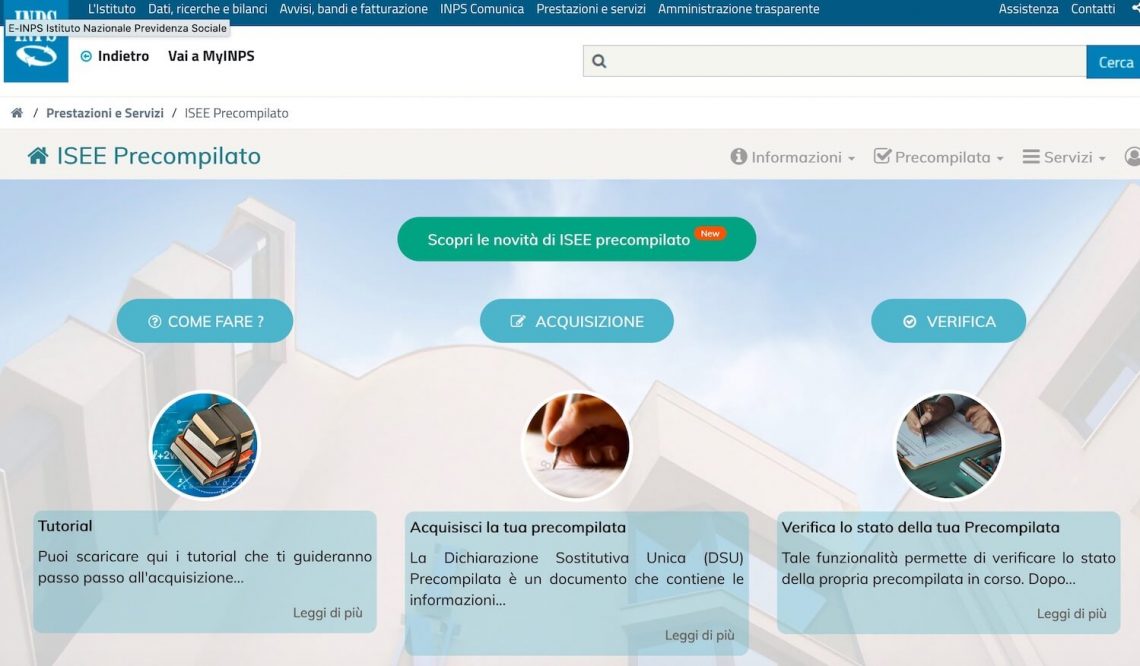Click the INPS logo
1140x666 pixels.
click(x=36, y=42)
